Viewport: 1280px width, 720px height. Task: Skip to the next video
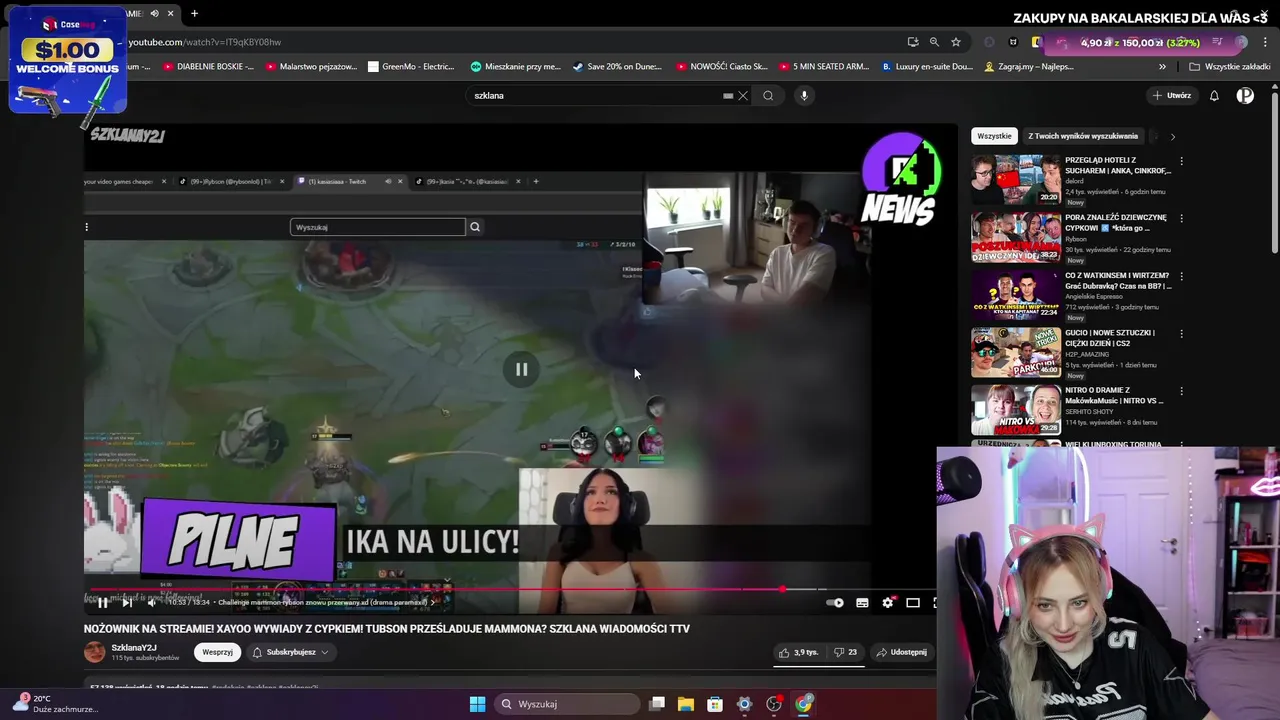(x=127, y=603)
